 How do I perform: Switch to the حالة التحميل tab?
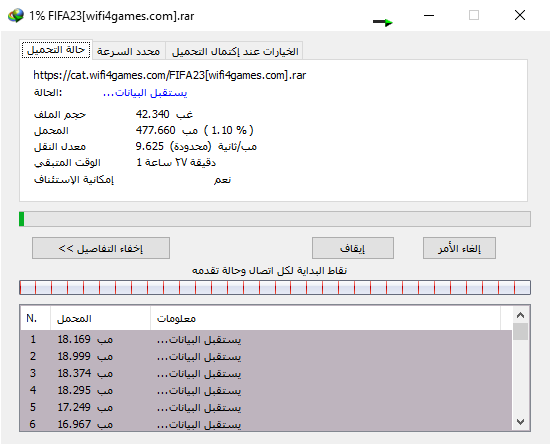click(x=56, y=50)
